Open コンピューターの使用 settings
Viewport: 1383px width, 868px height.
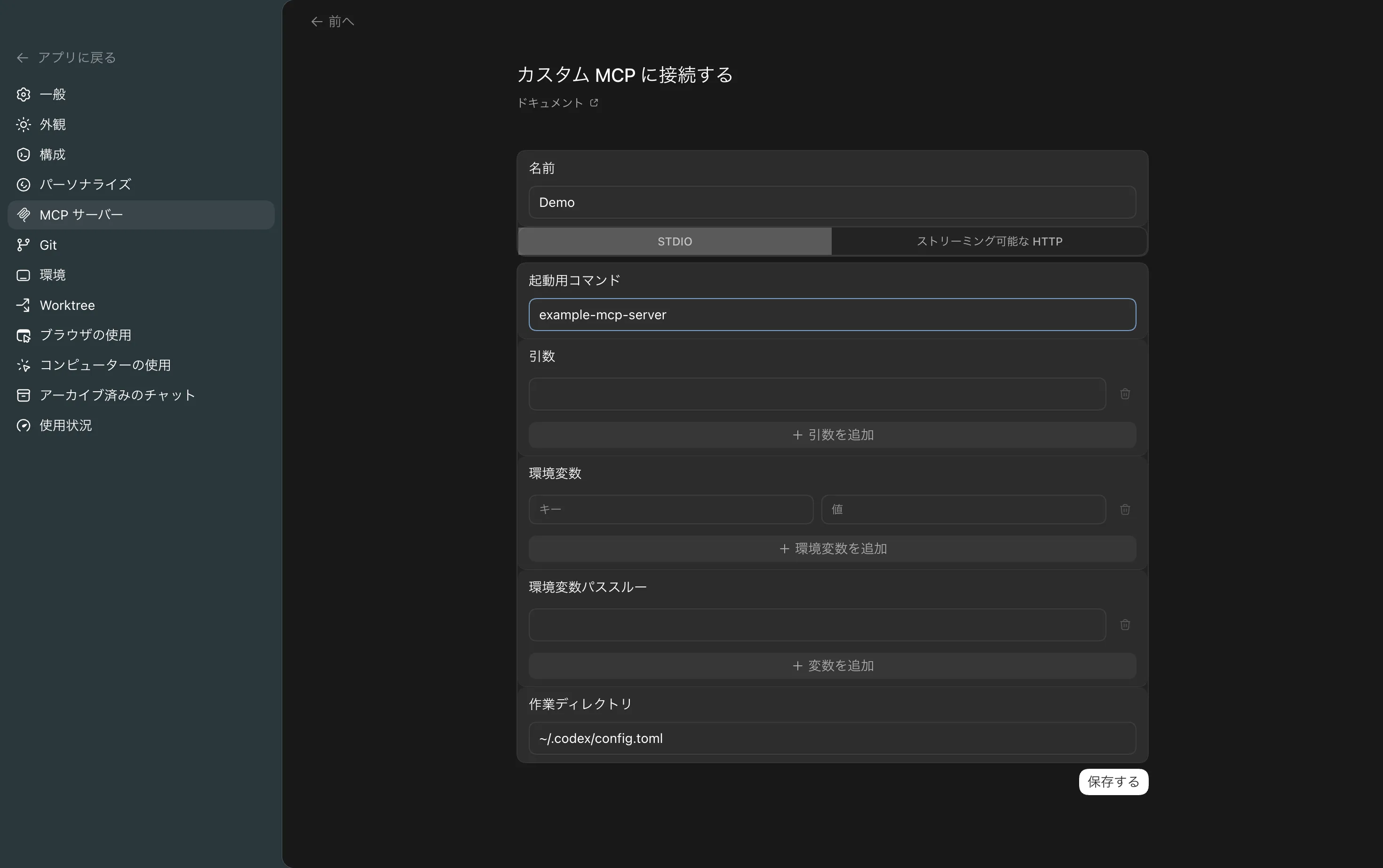click(x=141, y=365)
